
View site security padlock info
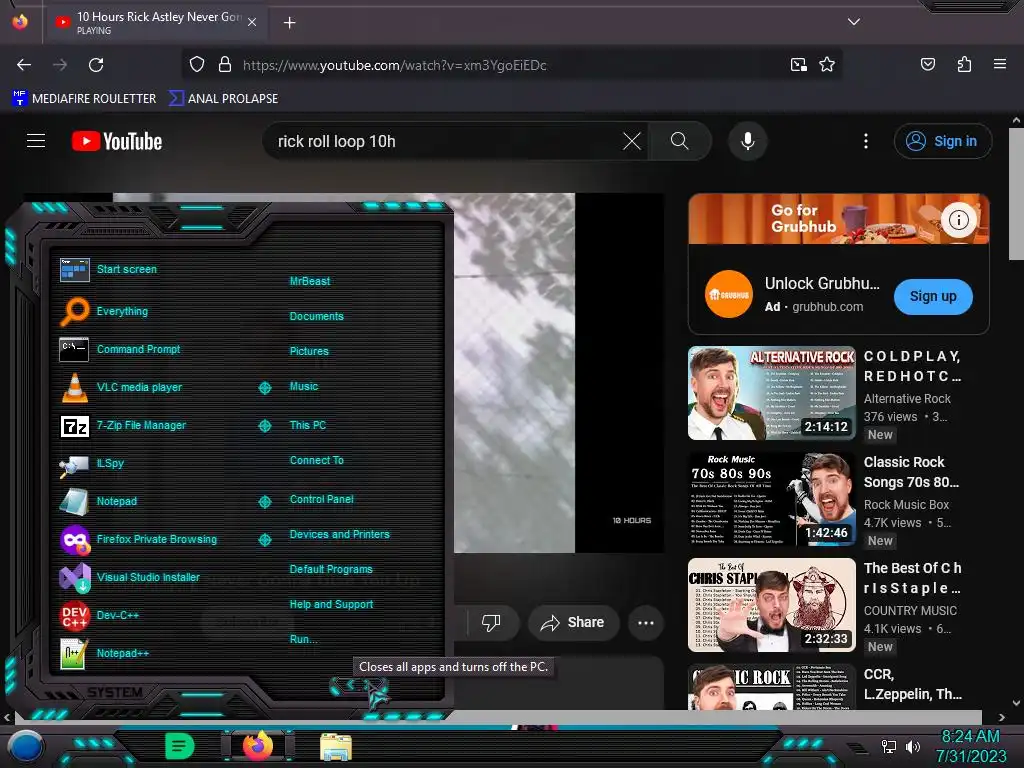[225, 65]
